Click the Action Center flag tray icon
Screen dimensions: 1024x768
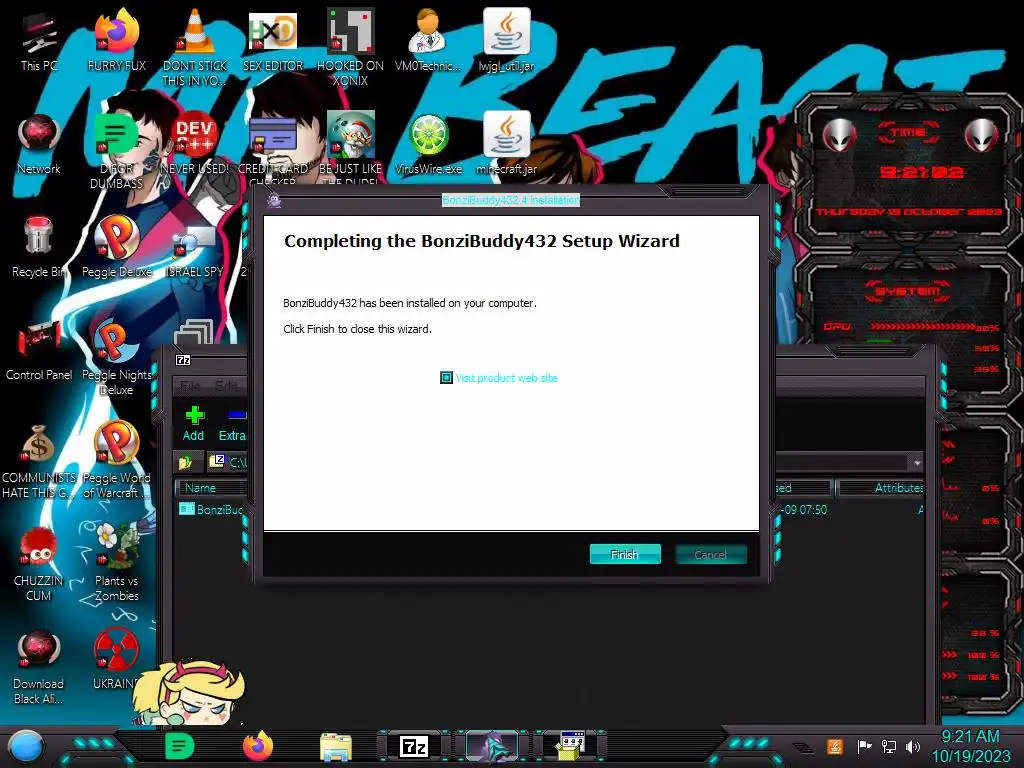click(x=864, y=746)
